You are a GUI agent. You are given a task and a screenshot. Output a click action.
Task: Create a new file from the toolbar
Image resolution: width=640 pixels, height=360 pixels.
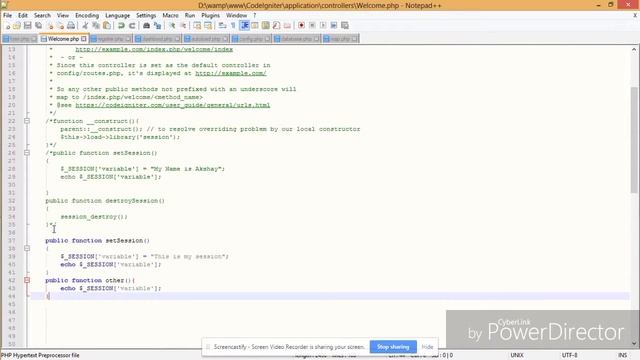(x=7, y=26)
